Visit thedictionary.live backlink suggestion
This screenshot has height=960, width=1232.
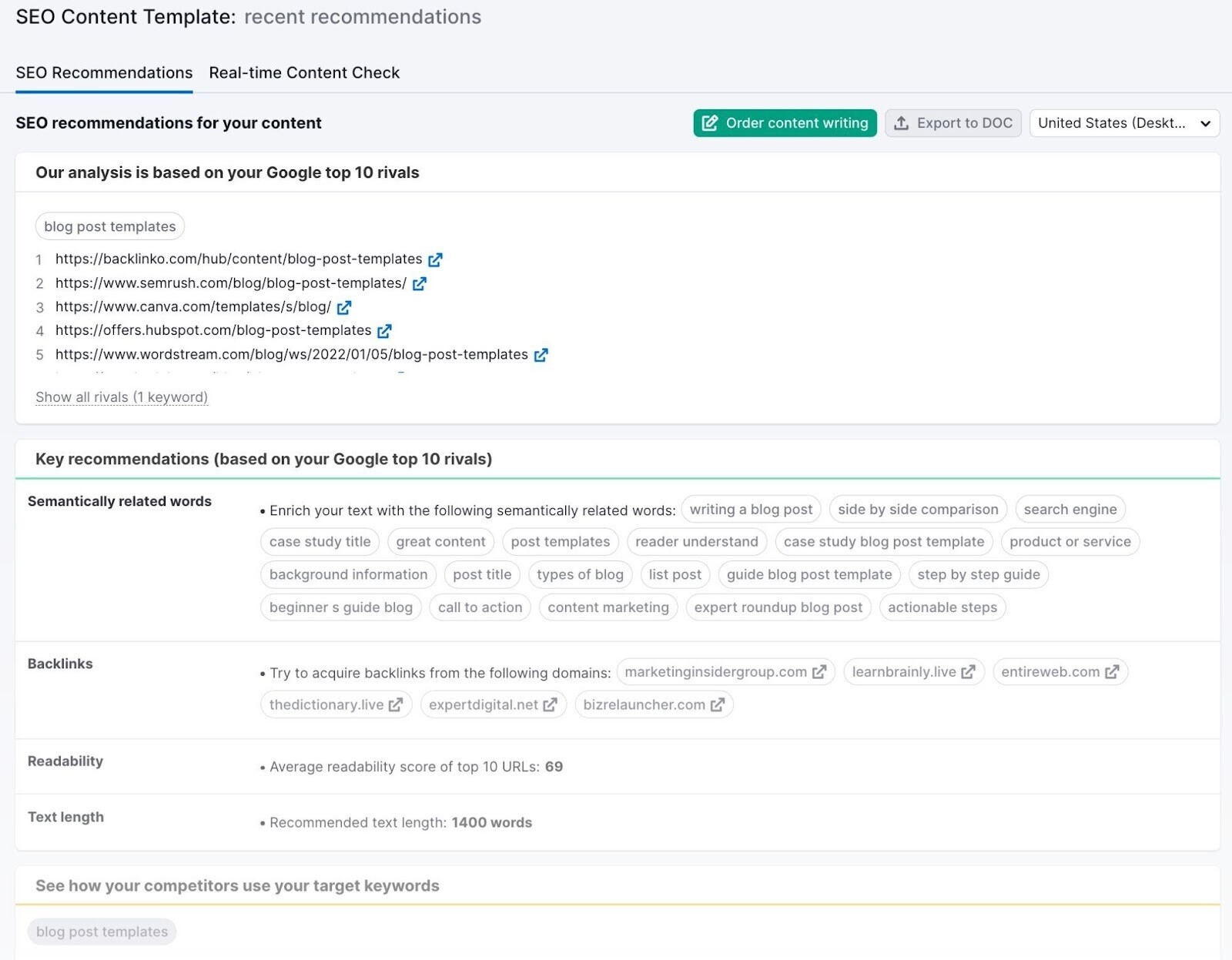[396, 704]
